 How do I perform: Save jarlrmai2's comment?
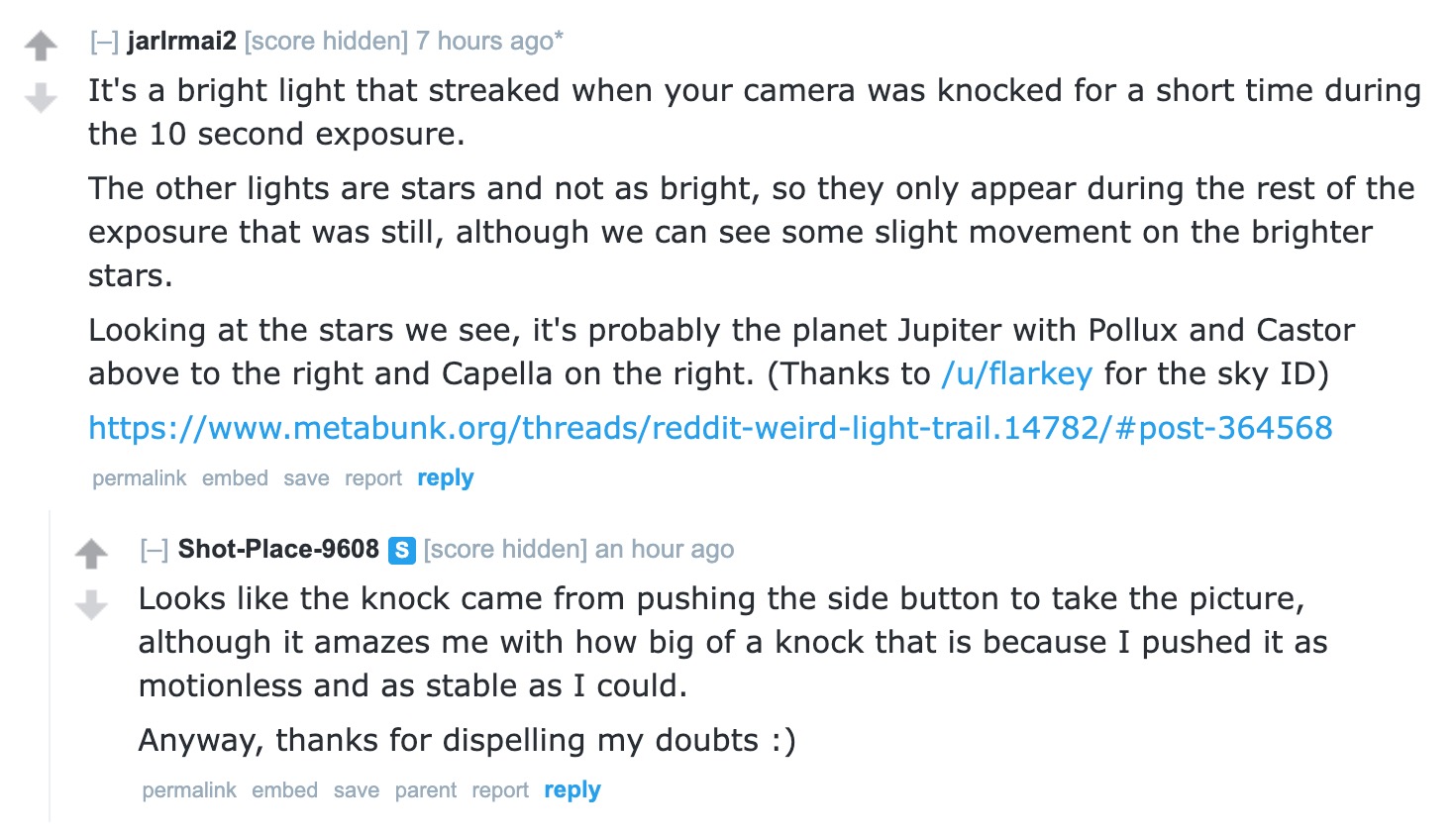(306, 478)
